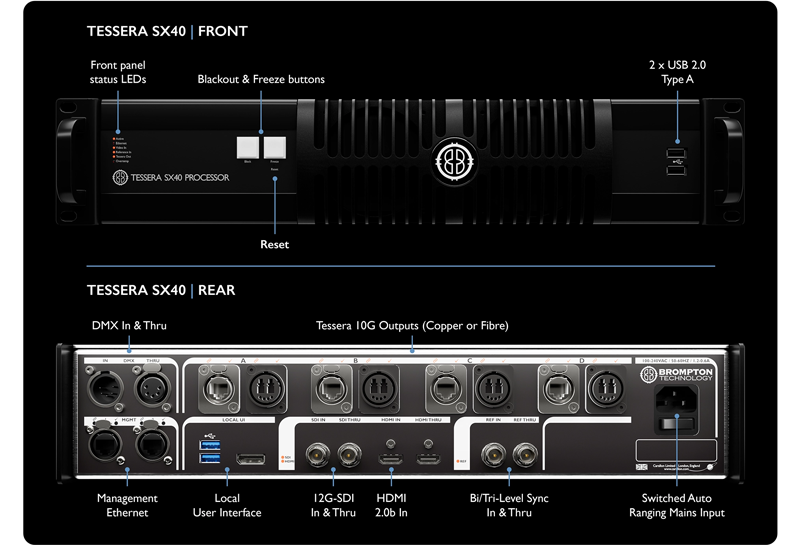Click the 'TESSERA SX40 PROCESSOR' front panel text

pos(180,178)
